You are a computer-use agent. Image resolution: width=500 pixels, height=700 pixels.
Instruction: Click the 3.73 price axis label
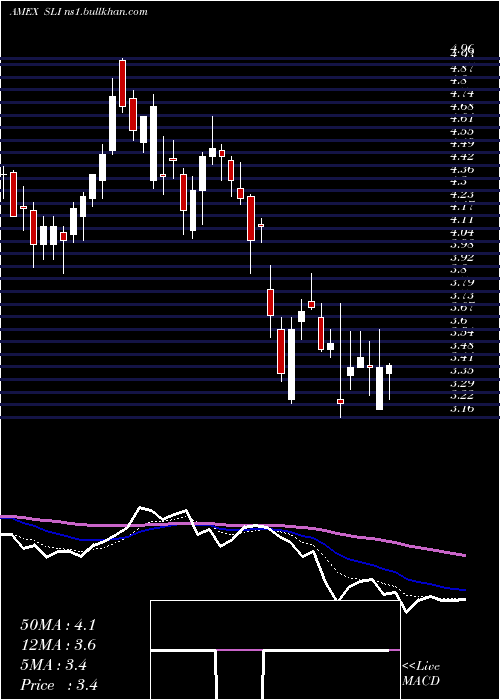pos(461,296)
